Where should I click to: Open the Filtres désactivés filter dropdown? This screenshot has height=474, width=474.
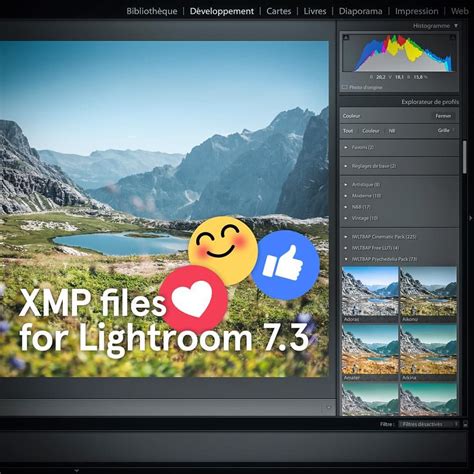(x=429, y=424)
